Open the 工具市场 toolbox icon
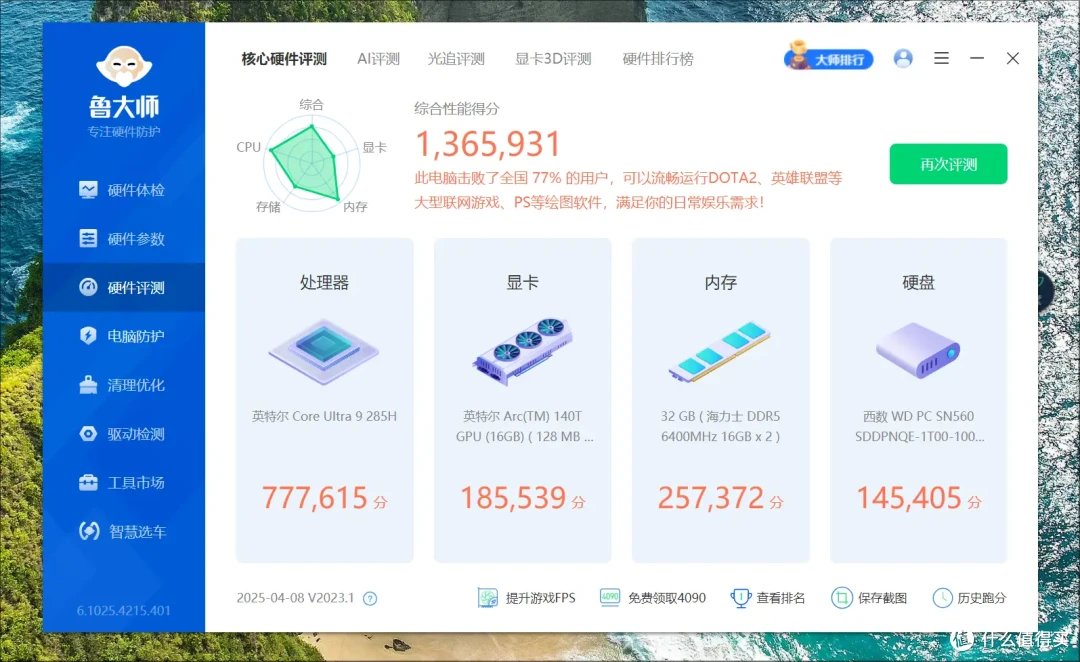 coord(88,482)
